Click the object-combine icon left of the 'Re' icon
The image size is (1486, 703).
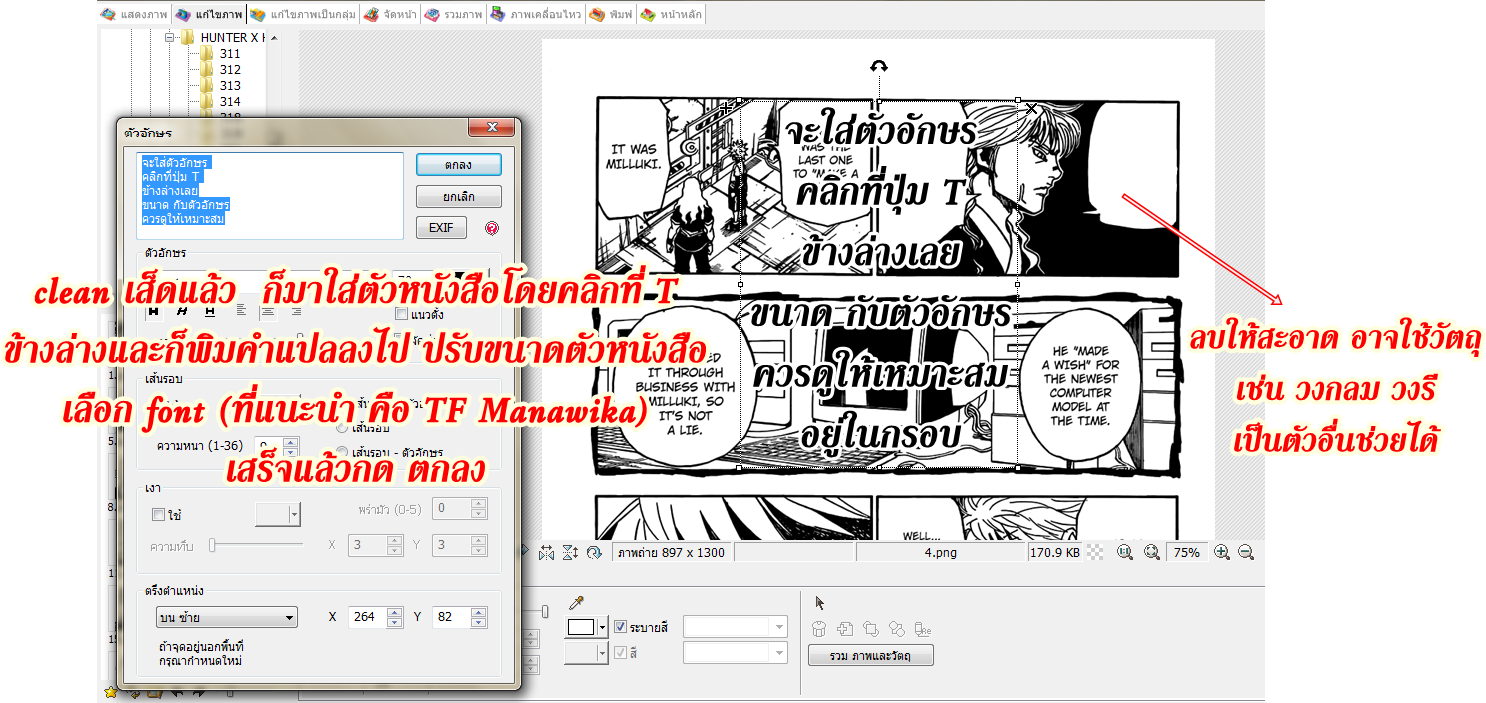tap(897, 629)
